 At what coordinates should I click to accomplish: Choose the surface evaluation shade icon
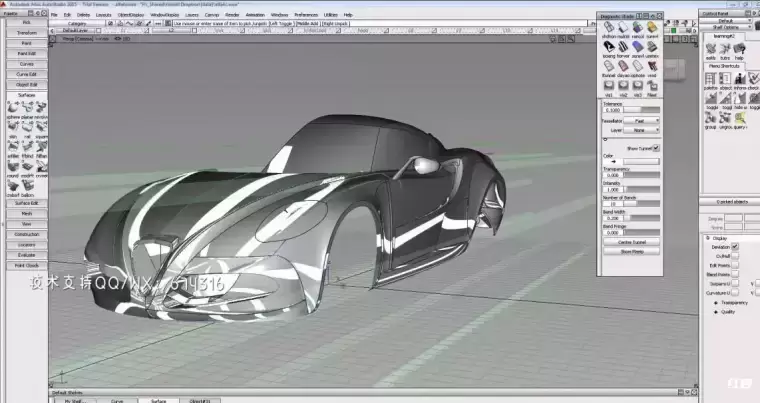pyautogui.click(x=638, y=47)
